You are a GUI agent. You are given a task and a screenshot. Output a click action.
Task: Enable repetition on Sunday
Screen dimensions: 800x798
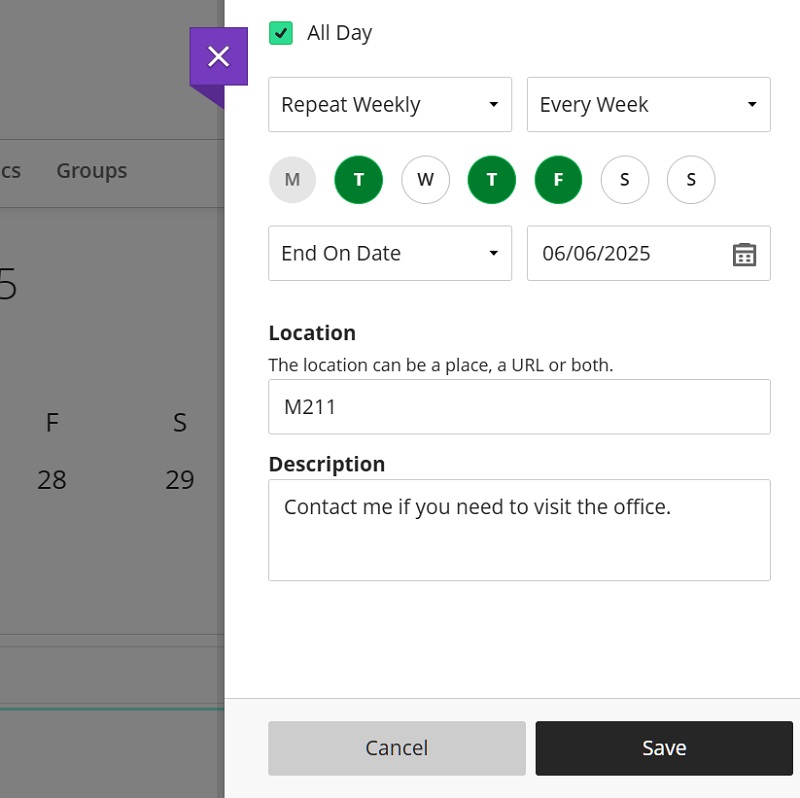pyautogui.click(x=691, y=179)
